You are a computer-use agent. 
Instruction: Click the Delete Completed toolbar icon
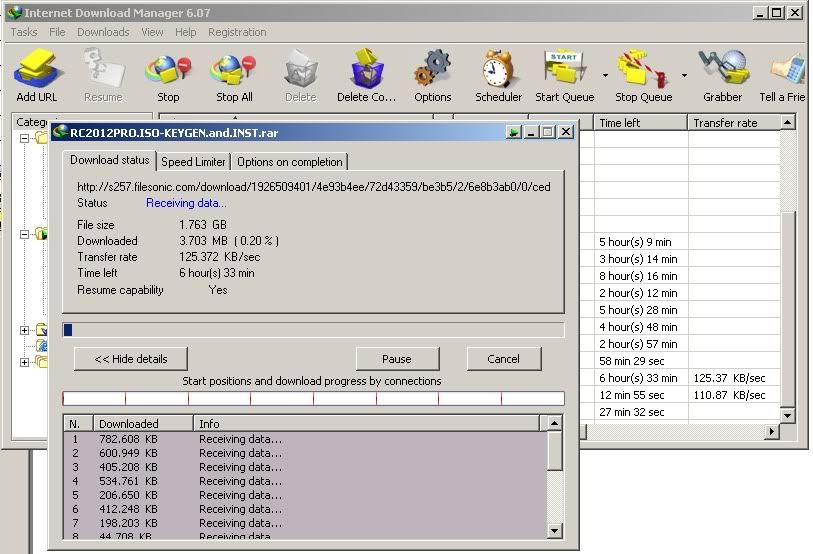367,68
